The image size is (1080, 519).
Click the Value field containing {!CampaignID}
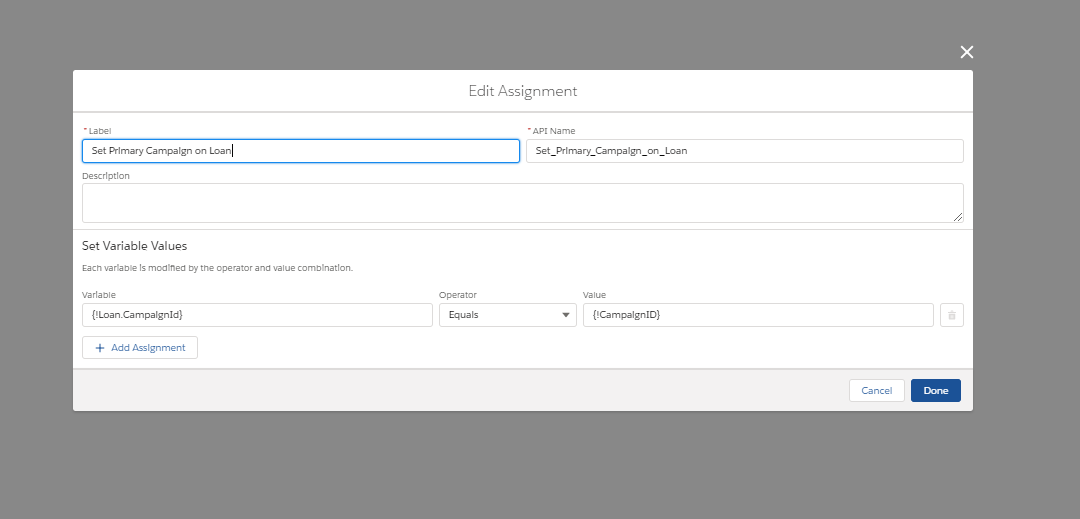757,315
